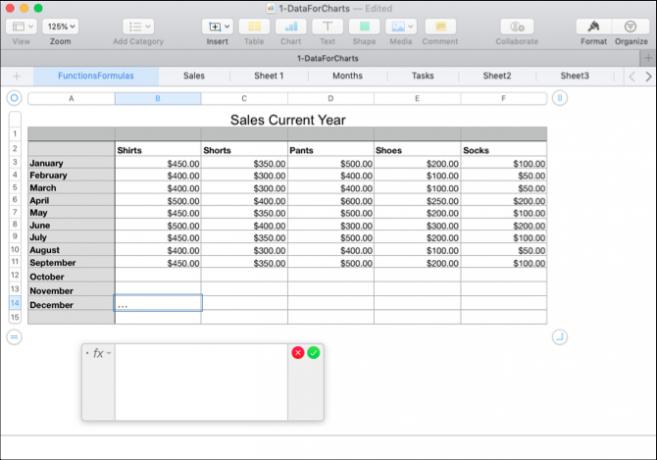Add a Comment from the toolbar
This screenshot has width=657, height=460.
(440, 26)
